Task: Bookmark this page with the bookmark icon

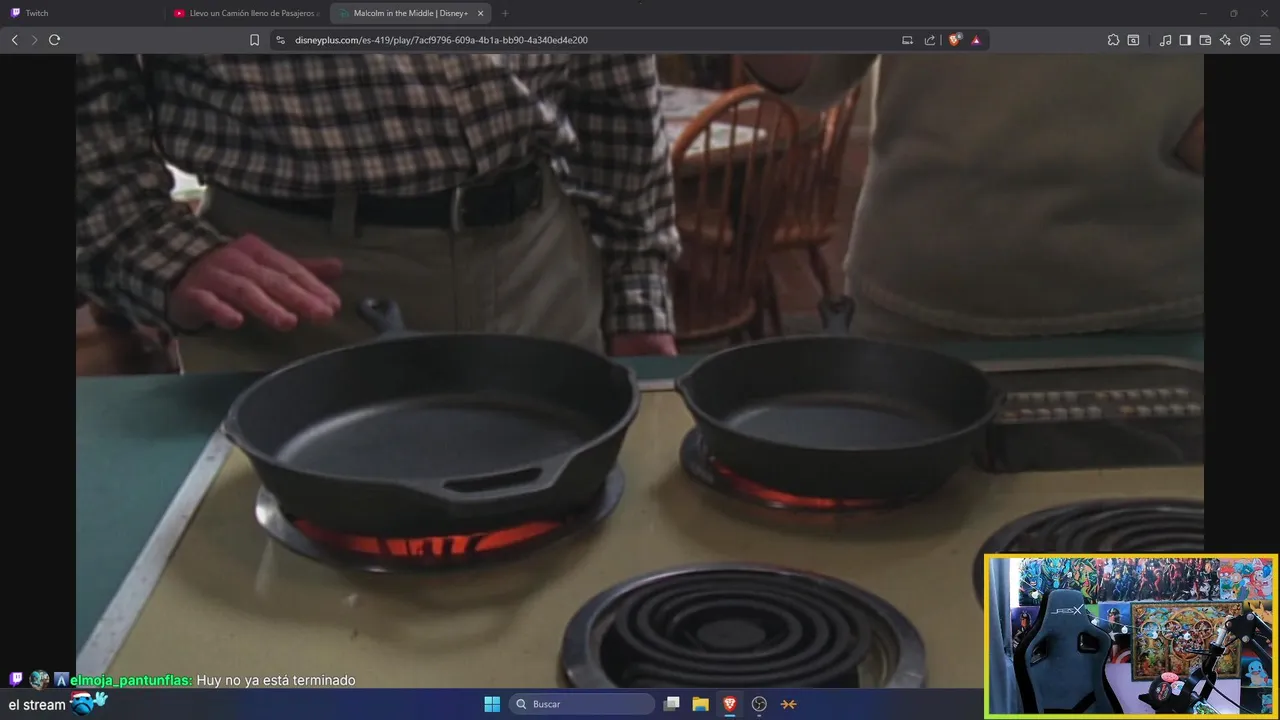Action: pyautogui.click(x=254, y=40)
